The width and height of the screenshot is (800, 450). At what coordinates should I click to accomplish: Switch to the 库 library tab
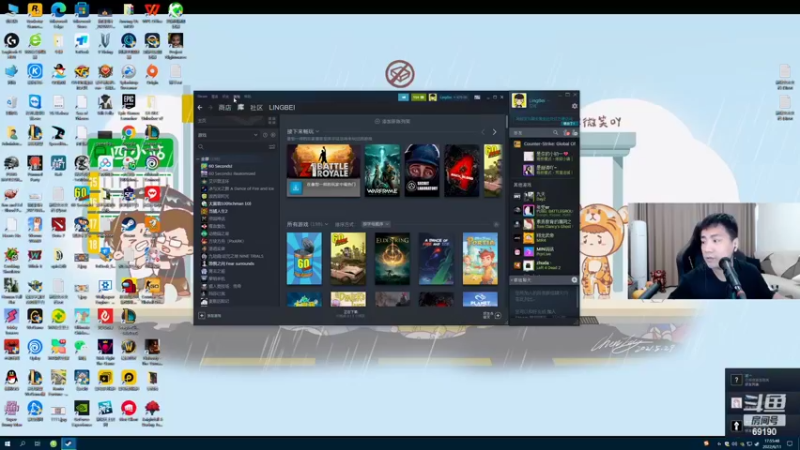(x=240, y=107)
